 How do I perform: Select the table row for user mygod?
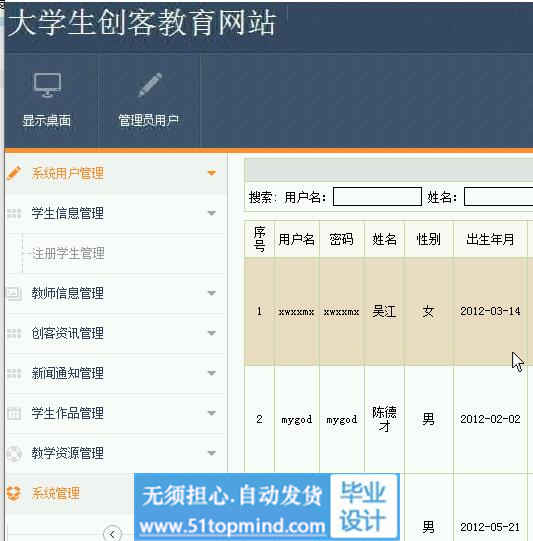(x=388, y=419)
